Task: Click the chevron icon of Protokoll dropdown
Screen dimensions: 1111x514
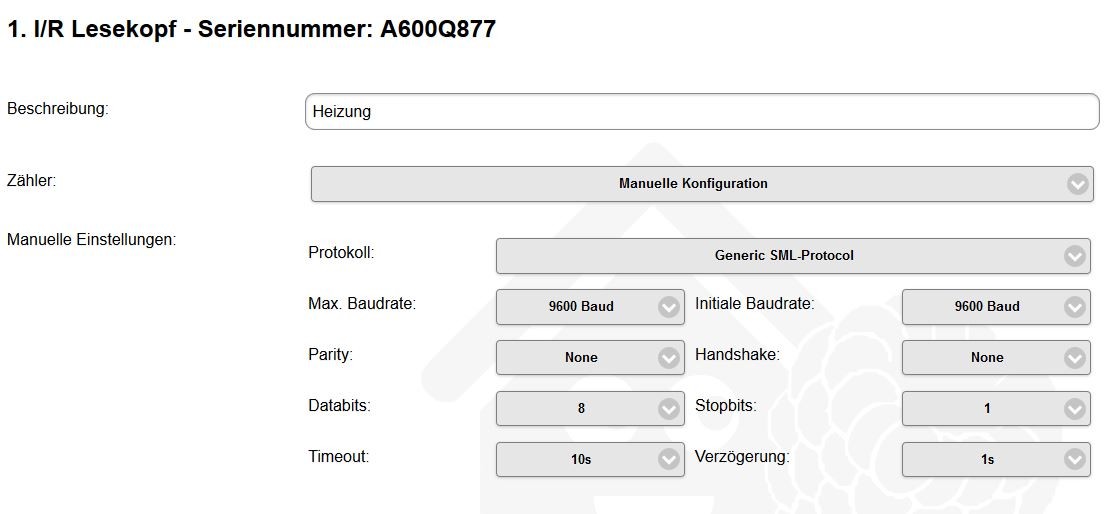Action: [1075, 256]
